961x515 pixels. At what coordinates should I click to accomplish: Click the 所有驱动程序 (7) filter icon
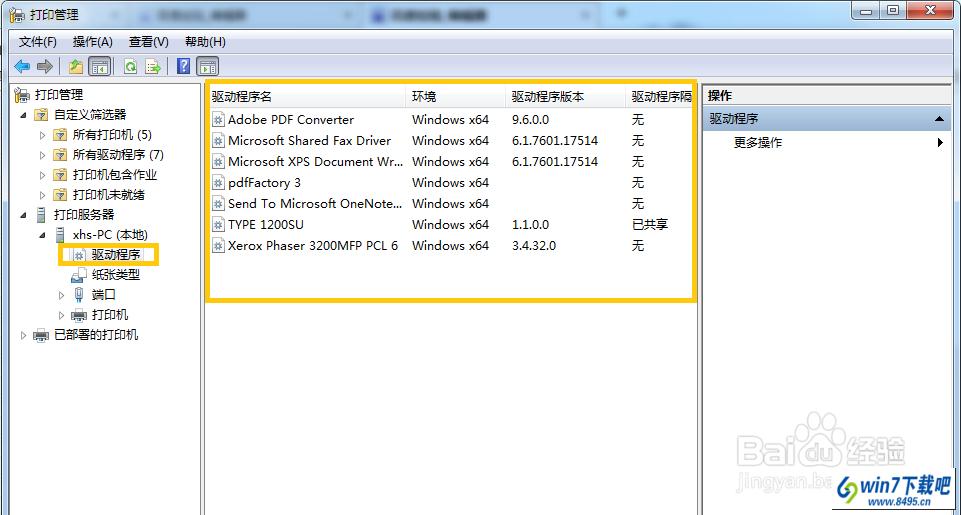point(59,155)
